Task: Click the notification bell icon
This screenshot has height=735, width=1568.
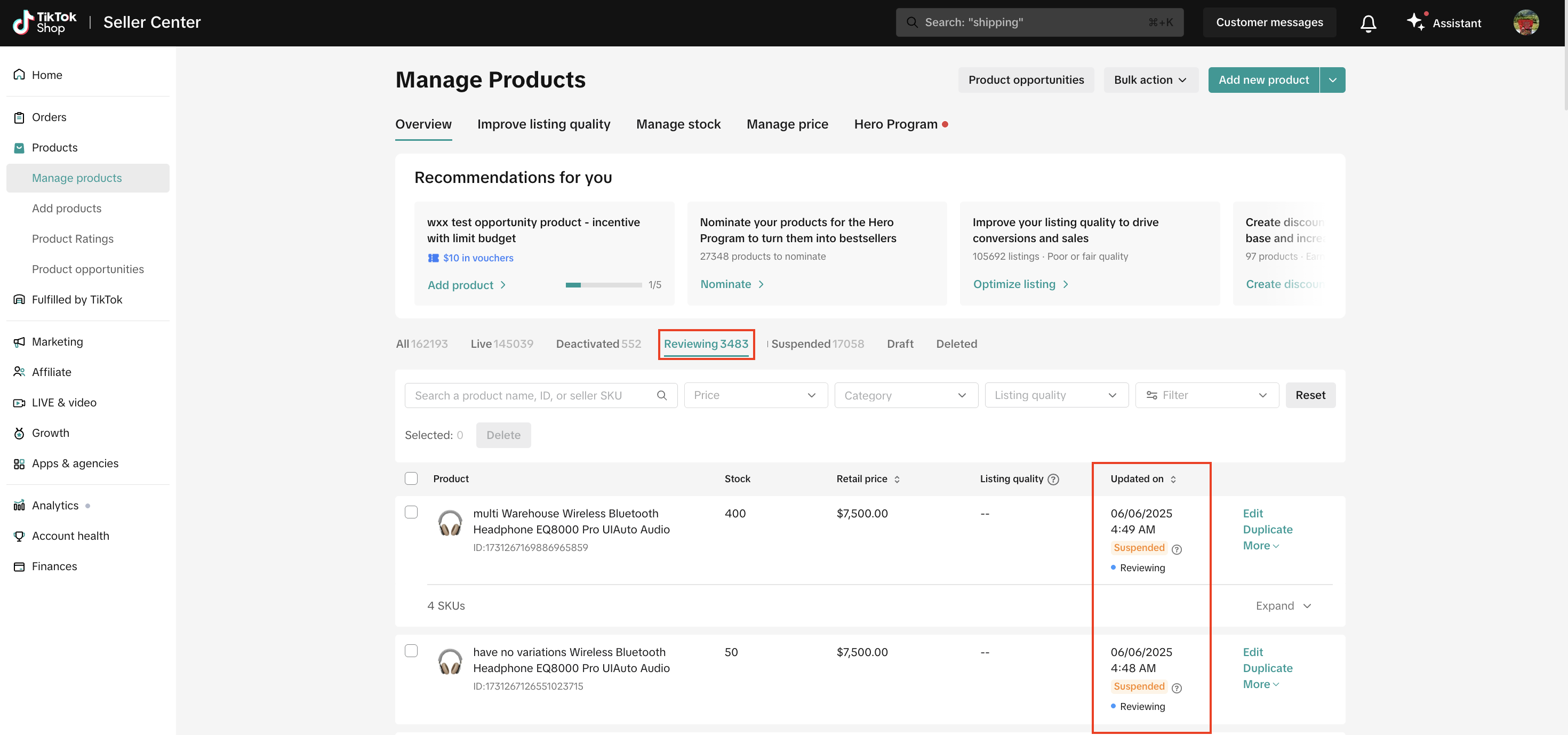Action: pos(1368,23)
